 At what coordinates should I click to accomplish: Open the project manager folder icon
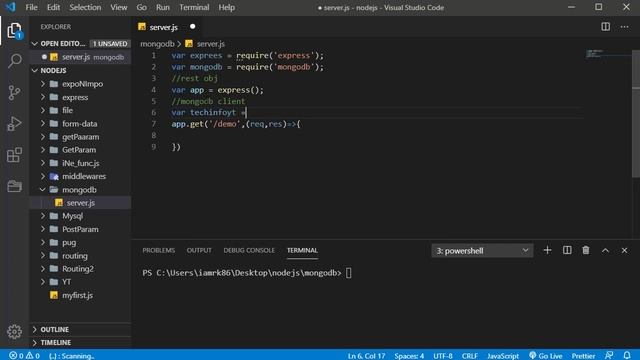(14, 186)
